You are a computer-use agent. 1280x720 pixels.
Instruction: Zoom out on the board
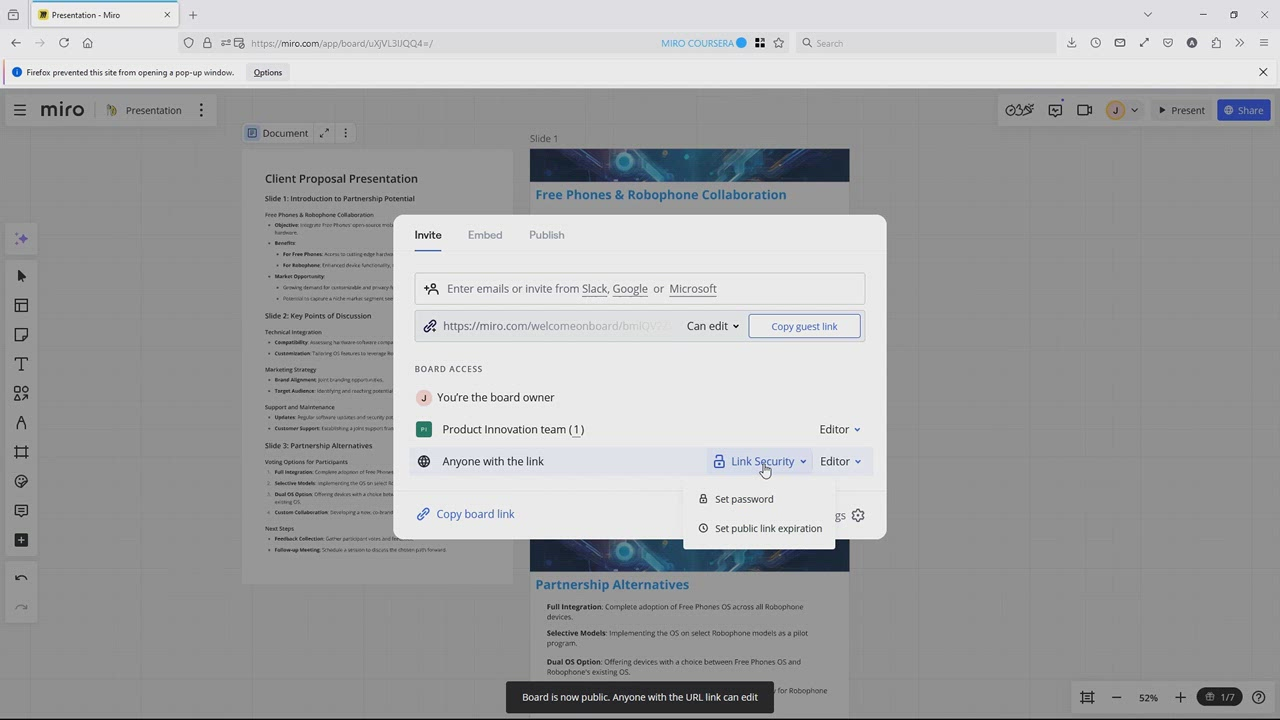[1116, 697]
